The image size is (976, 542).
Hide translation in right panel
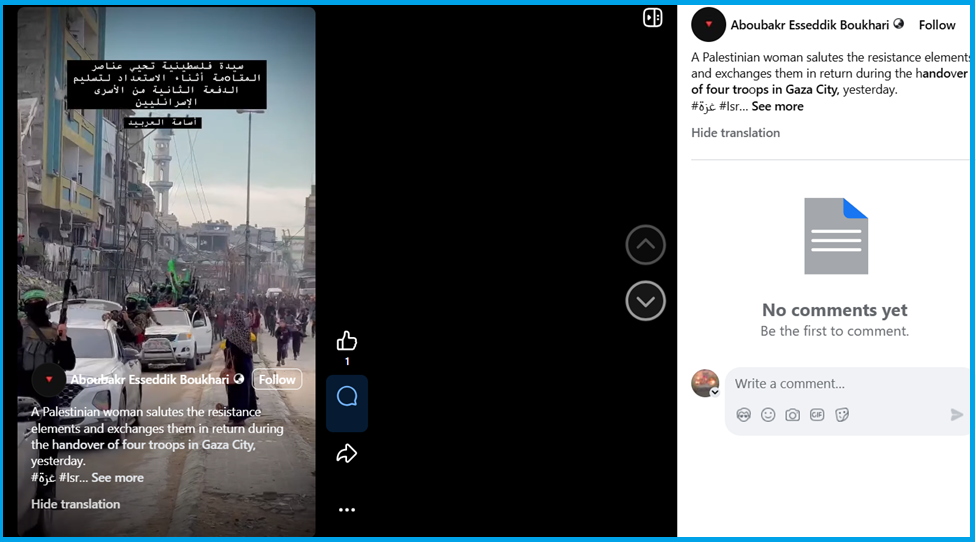click(x=735, y=133)
